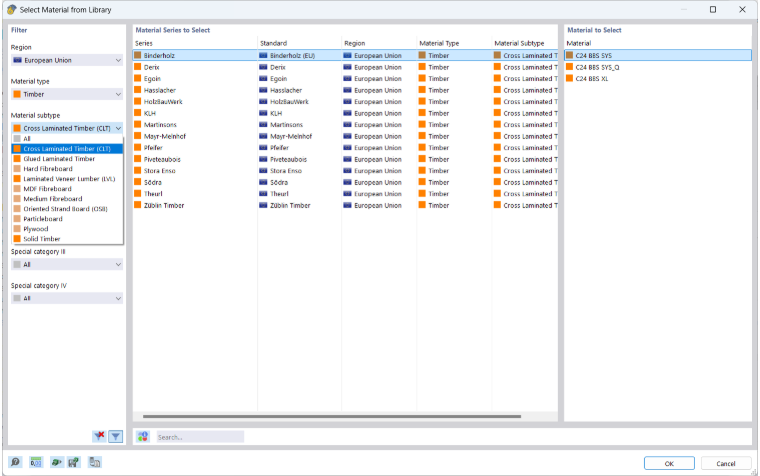The height and width of the screenshot is (476, 760).
Task: Pick Medium Fibreboard from the list
Action: tap(67, 199)
